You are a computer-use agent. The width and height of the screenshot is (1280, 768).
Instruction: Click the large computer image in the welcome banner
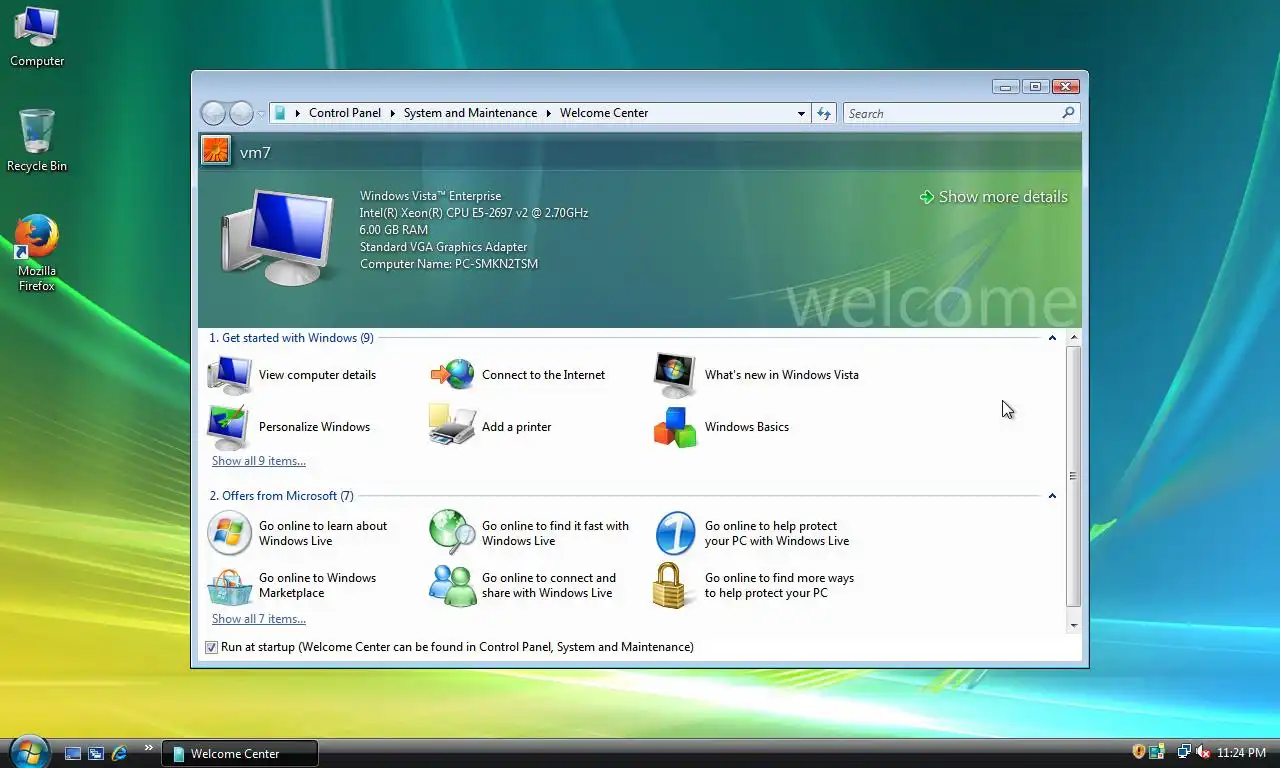[277, 238]
